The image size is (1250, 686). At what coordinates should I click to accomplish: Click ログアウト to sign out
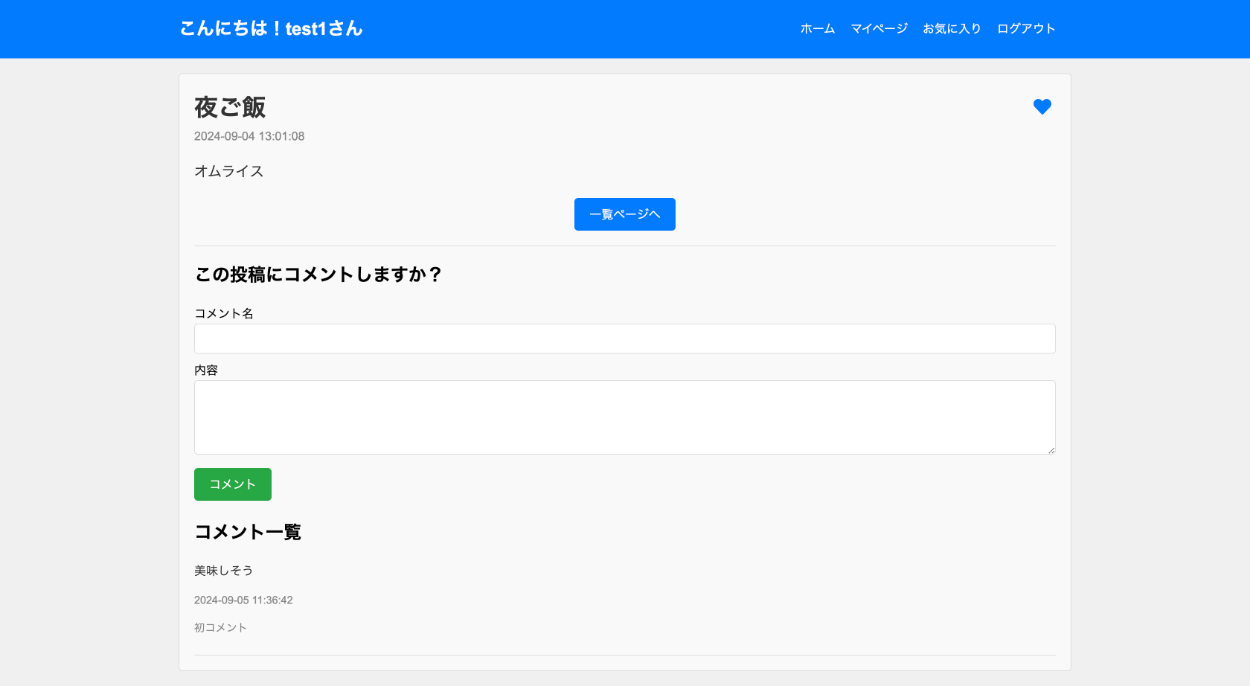[x=1026, y=29]
